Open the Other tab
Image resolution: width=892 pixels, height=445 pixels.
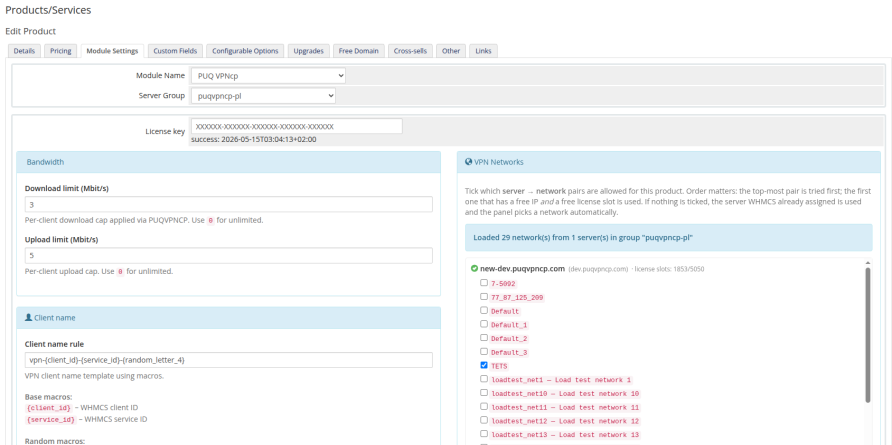point(451,51)
